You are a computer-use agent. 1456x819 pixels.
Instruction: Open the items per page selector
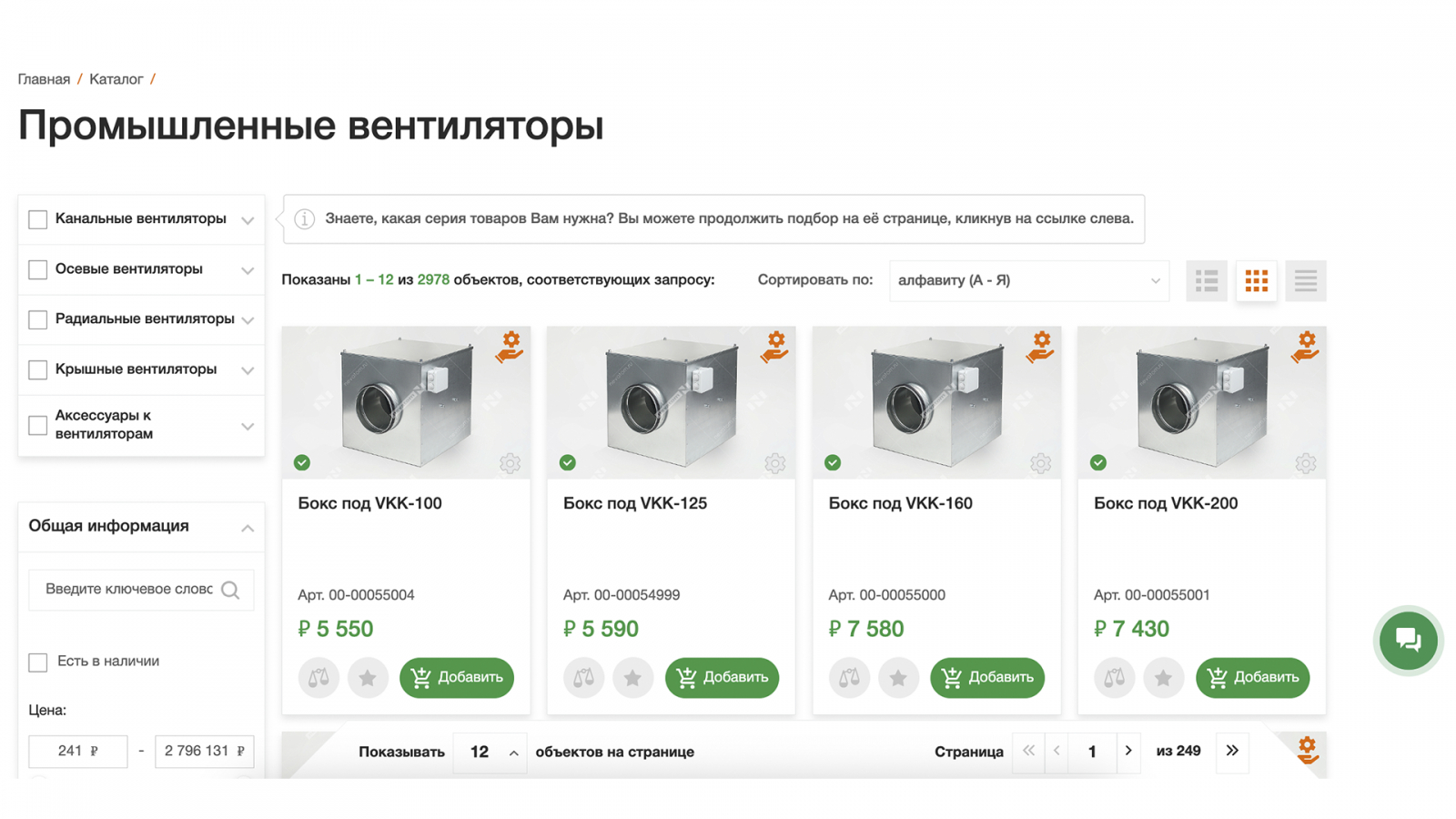click(x=490, y=752)
